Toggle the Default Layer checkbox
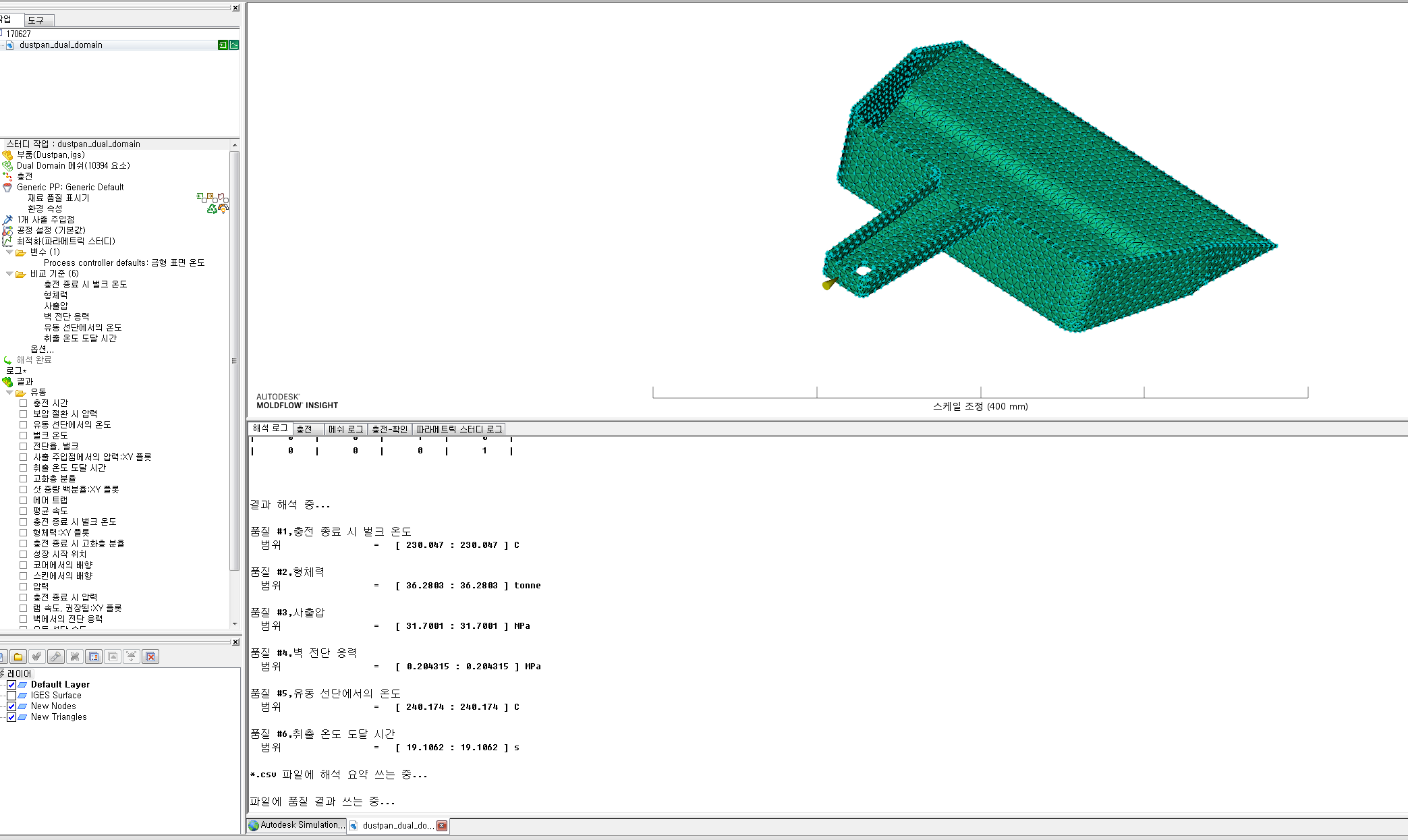Screen dimensions: 1408x840 [x=11, y=685]
